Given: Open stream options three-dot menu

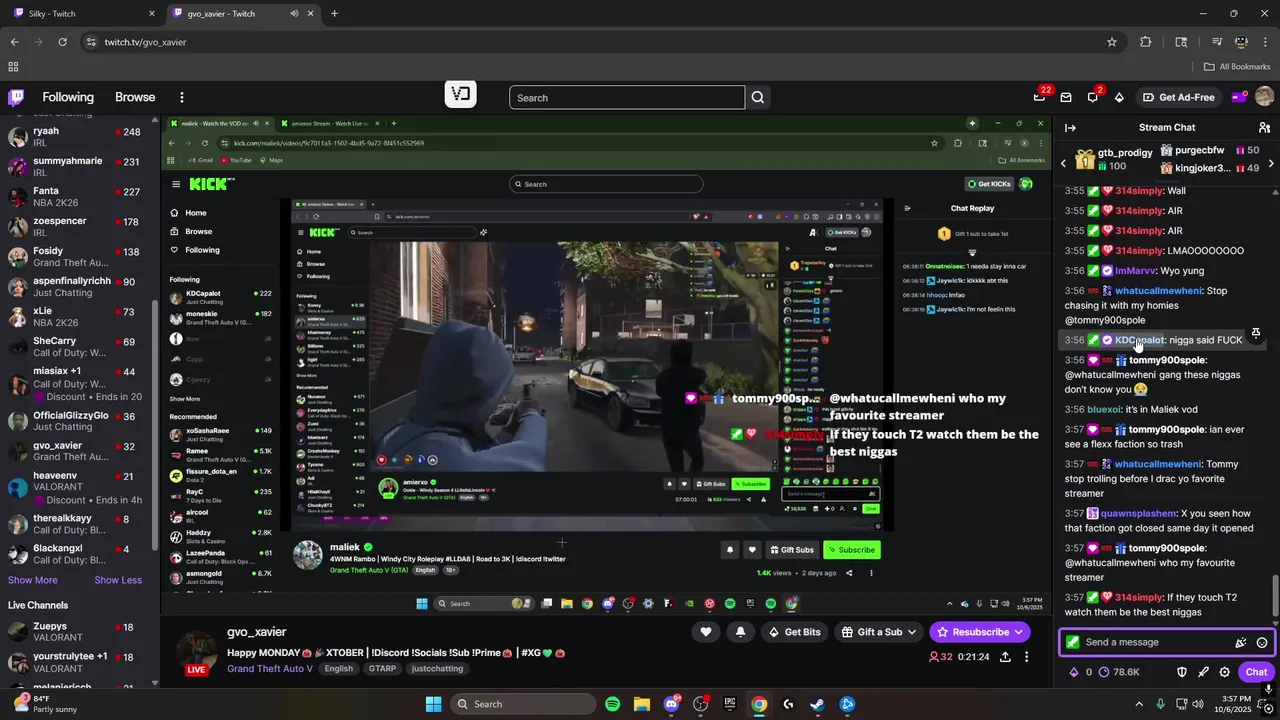Looking at the screenshot, I should [1026, 657].
